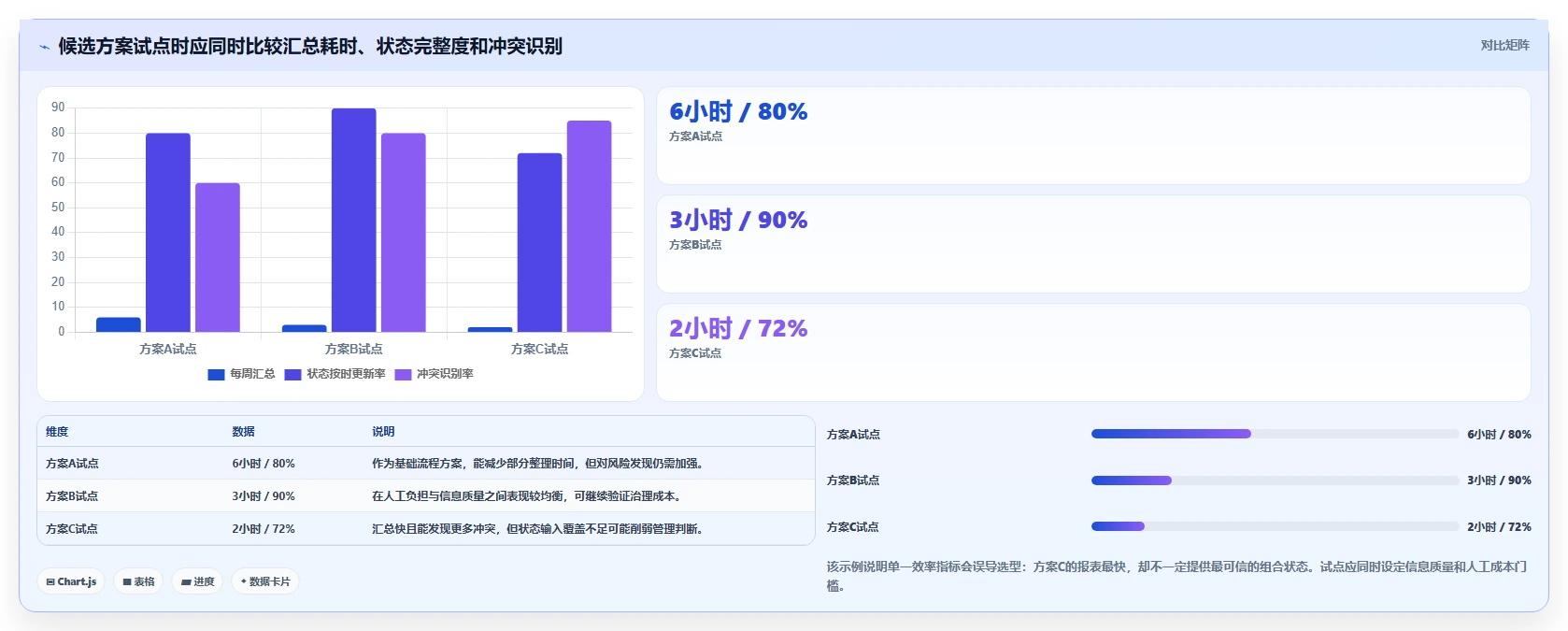Click the description starting 作为基础流程方案

click(x=537, y=464)
